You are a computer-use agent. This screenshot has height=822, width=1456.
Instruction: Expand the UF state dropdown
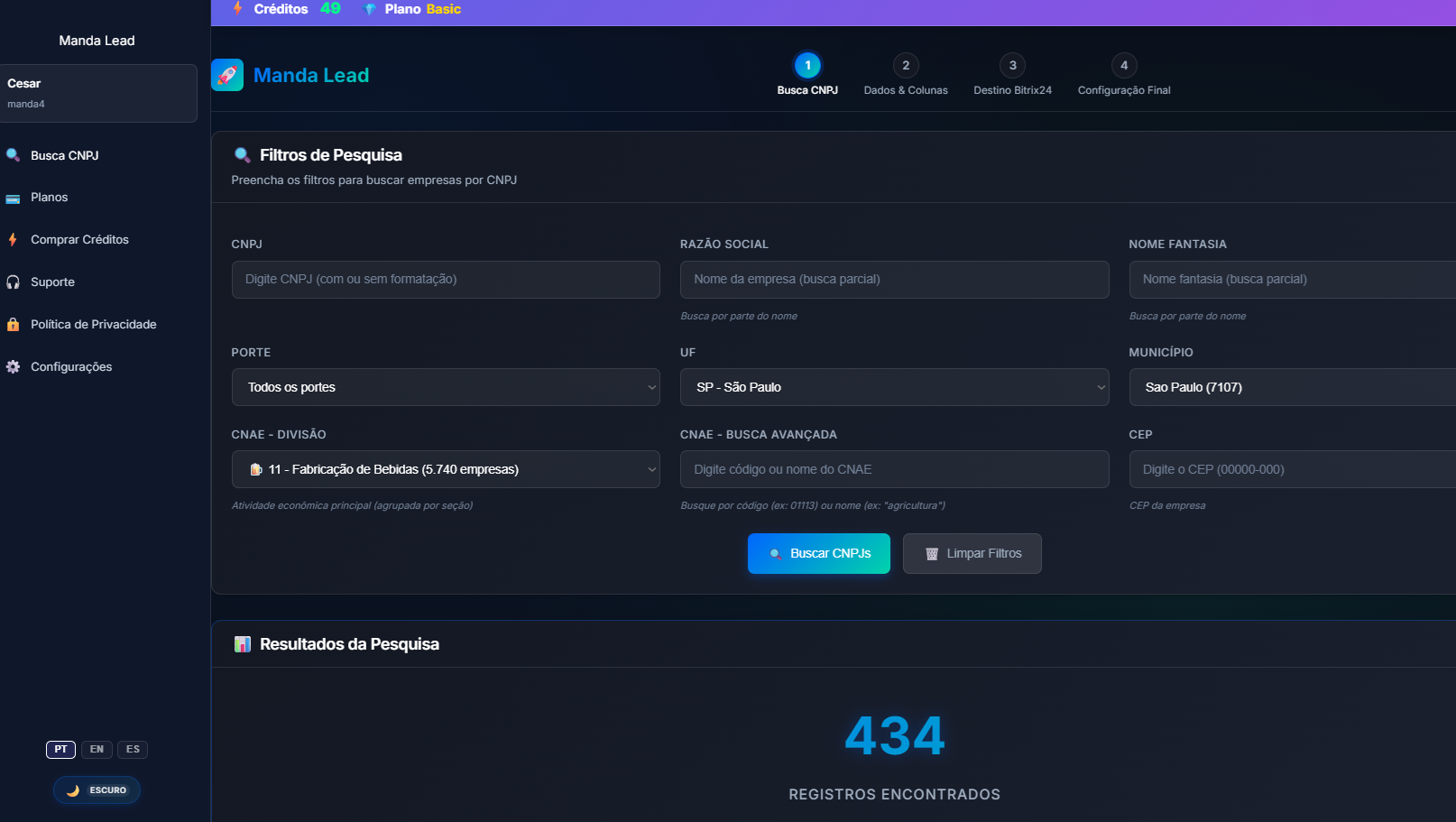coord(894,387)
